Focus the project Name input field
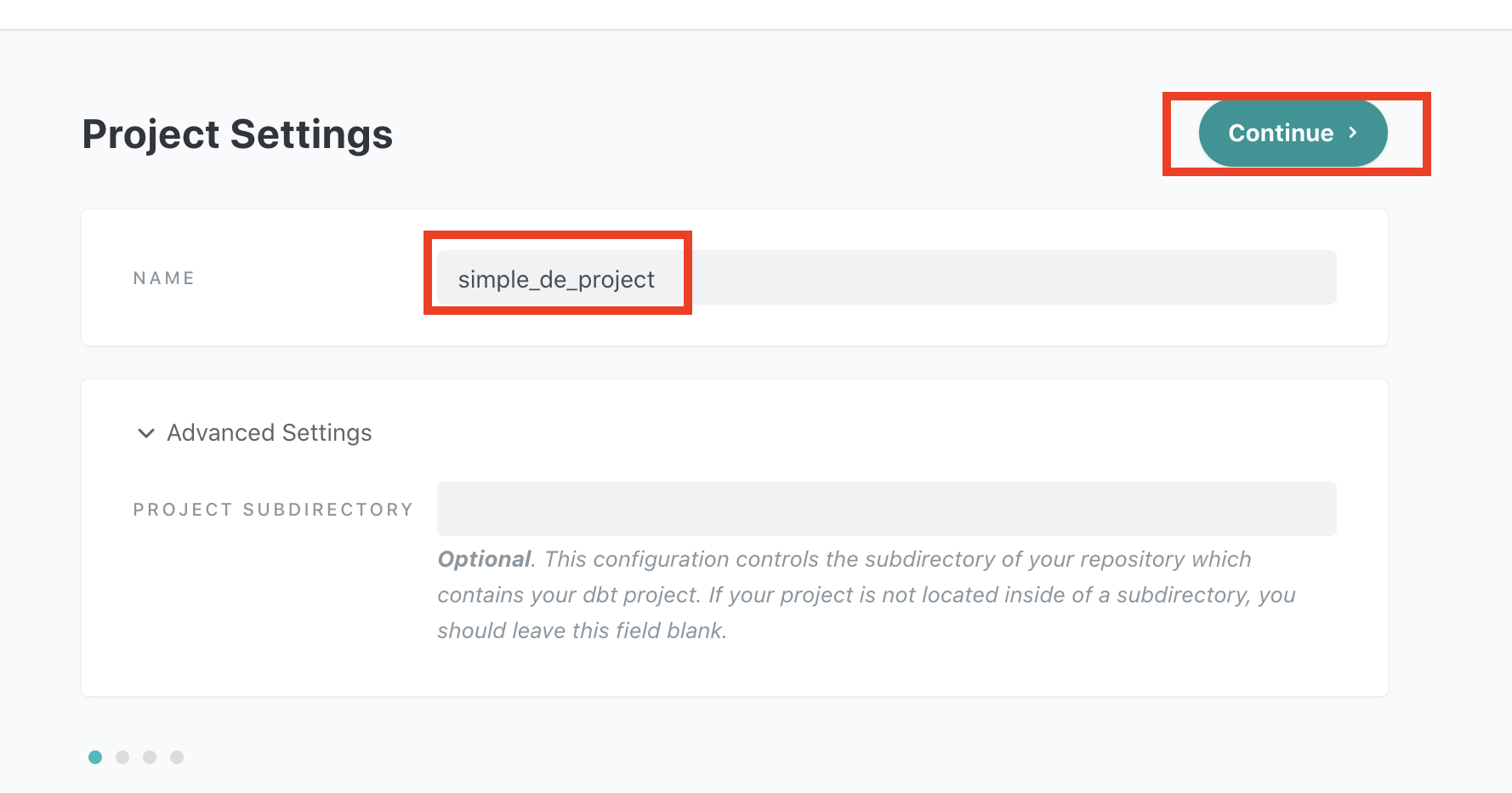The width and height of the screenshot is (1512, 793). click(885, 277)
